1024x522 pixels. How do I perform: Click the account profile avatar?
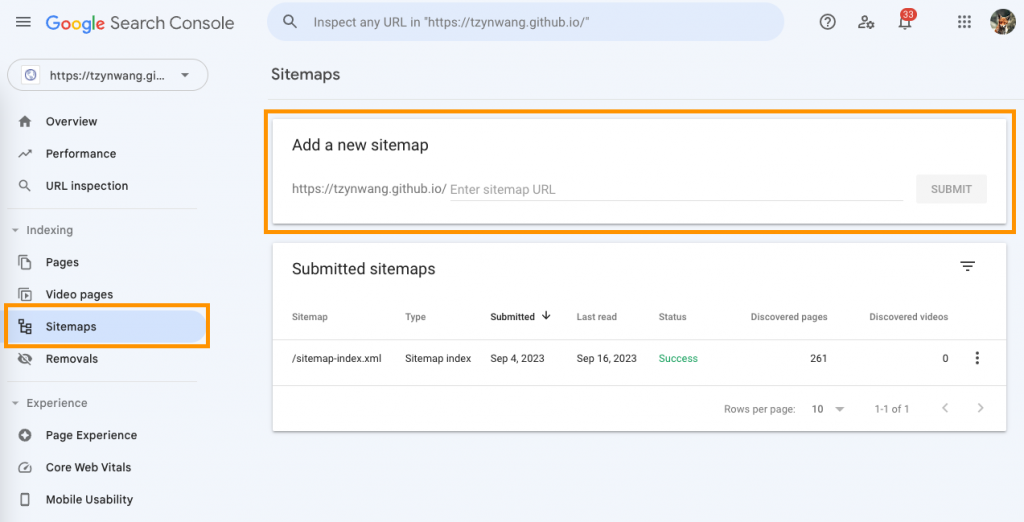pyautogui.click(x=1002, y=22)
